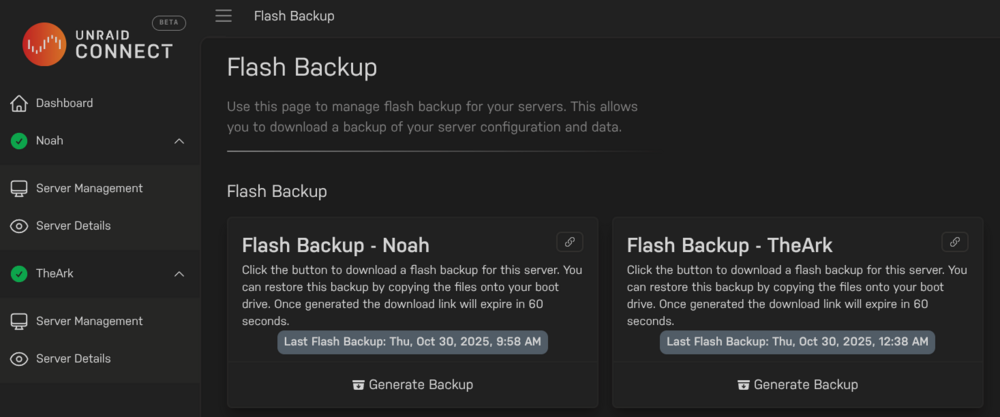
Task: Open Server Details under Noah
Action: point(73,226)
